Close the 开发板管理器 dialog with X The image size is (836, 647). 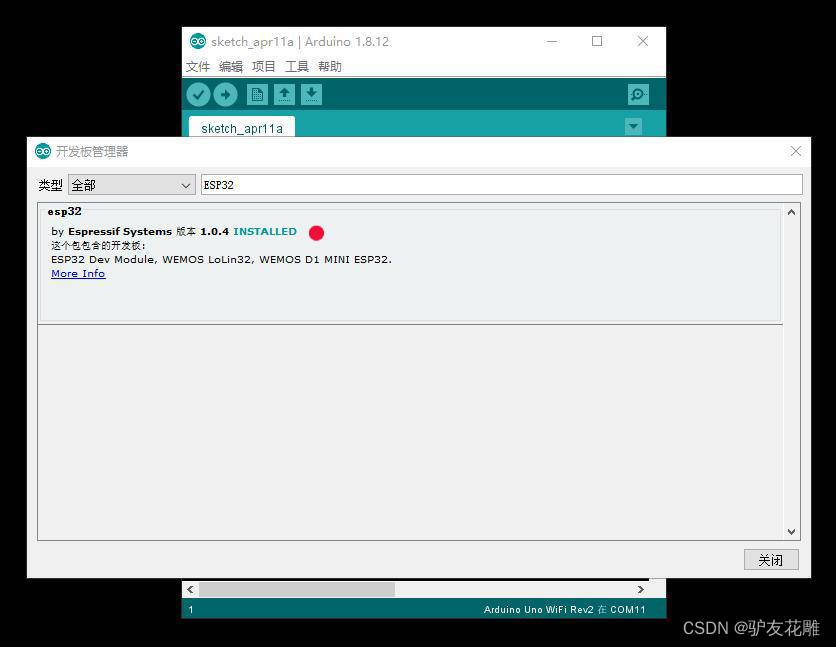796,151
